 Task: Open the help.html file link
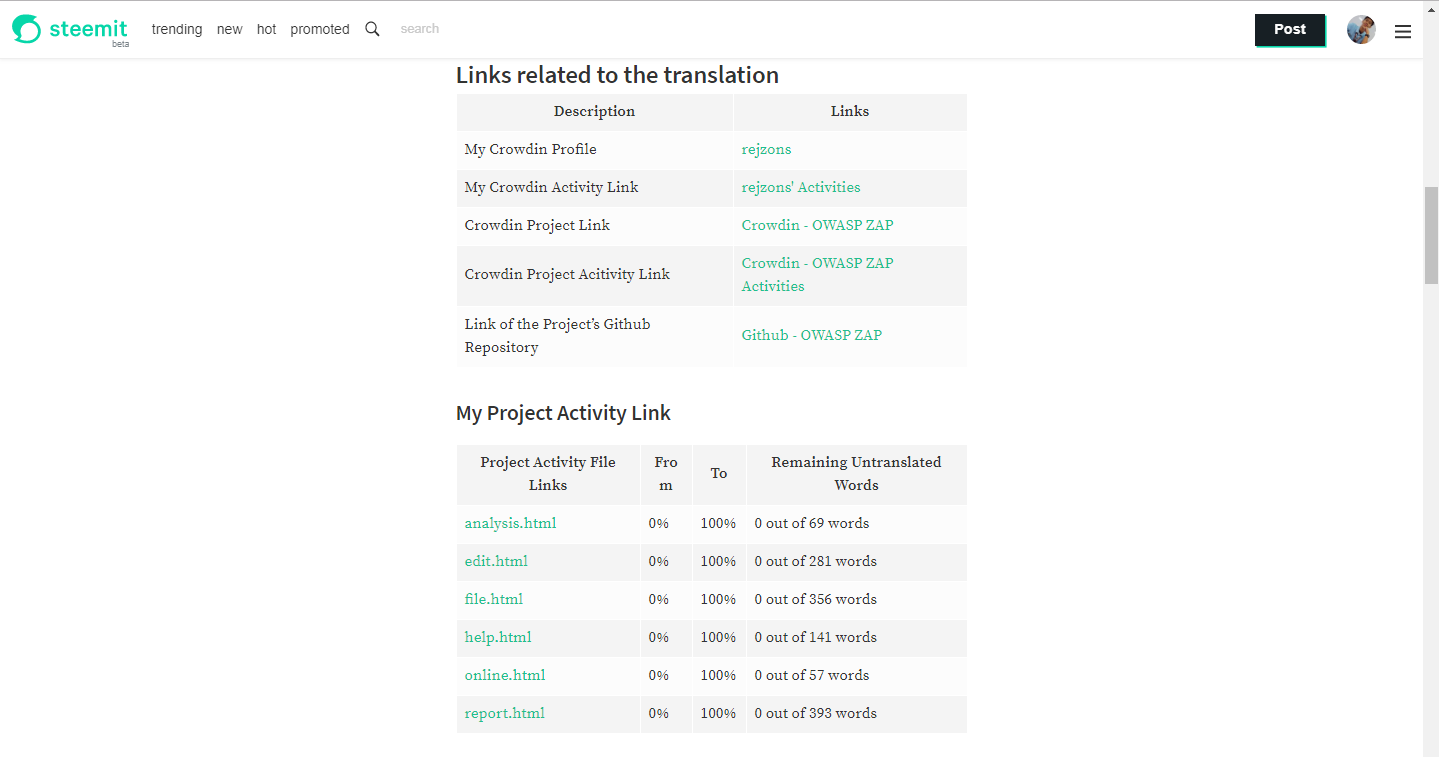[498, 637]
